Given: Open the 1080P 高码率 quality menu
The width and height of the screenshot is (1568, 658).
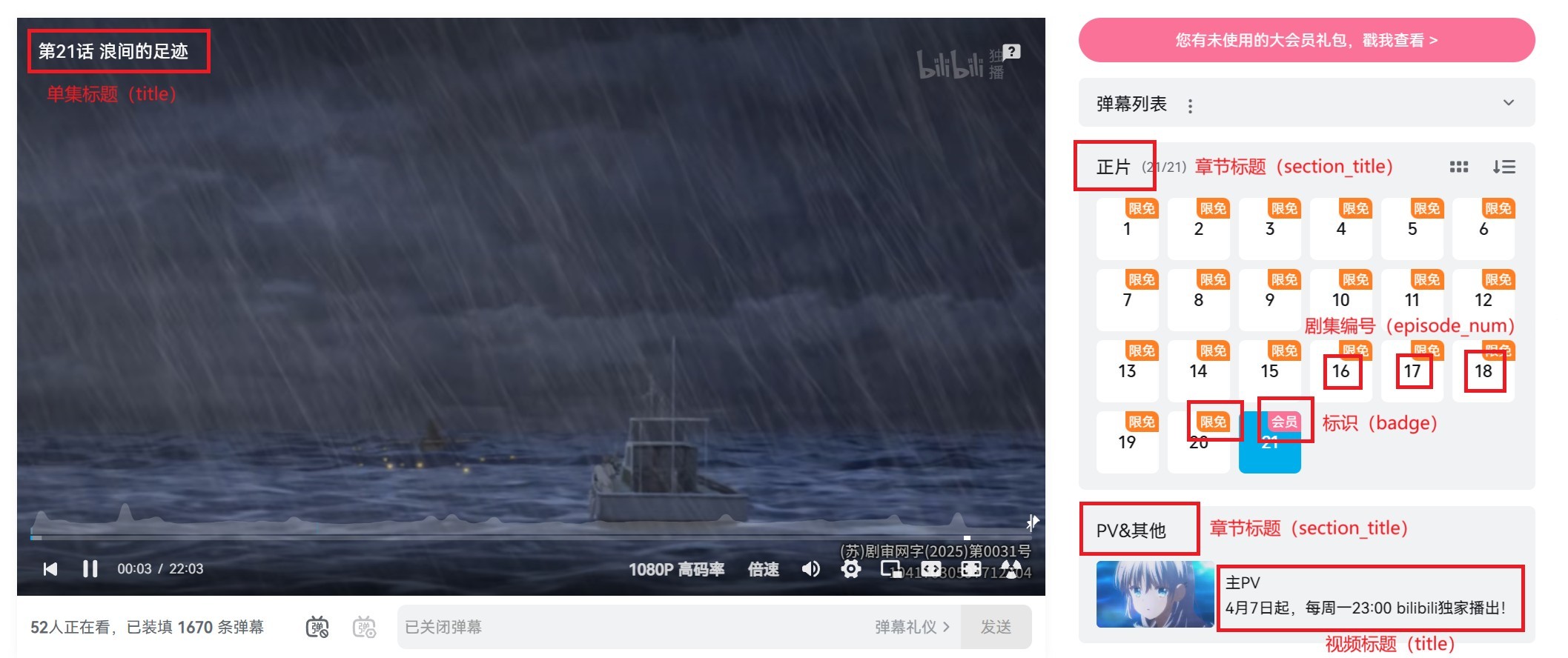Looking at the screenshot, I should point(676,569).
